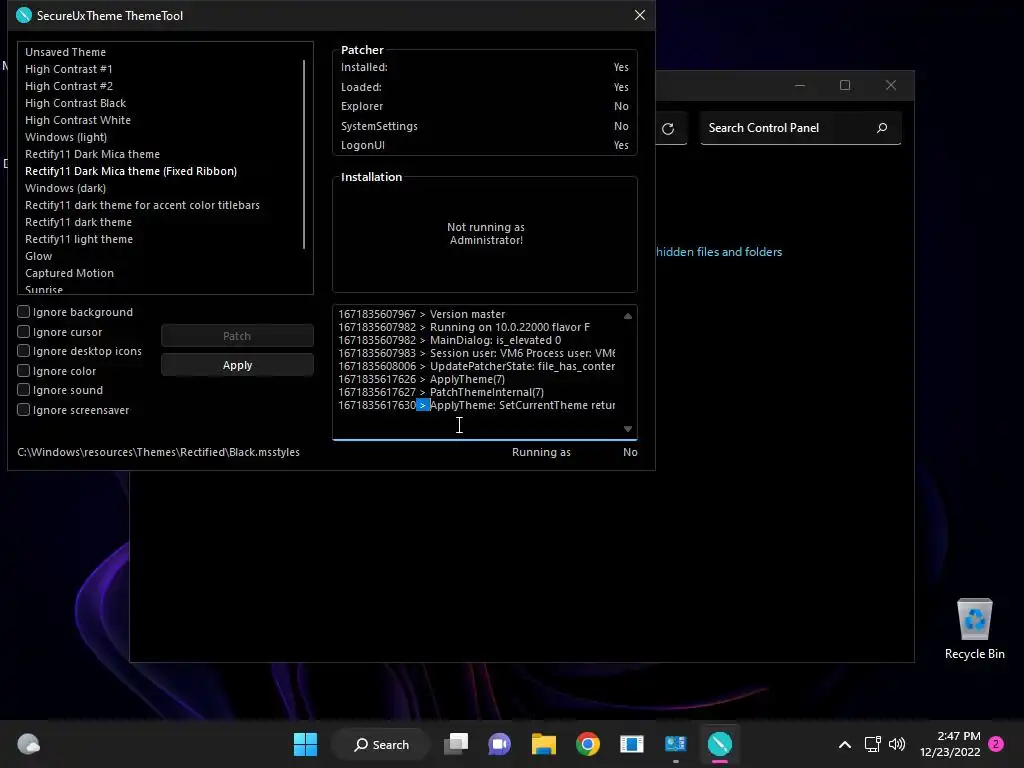Click the ApplyTheme(7) log line

pos(421,379)
